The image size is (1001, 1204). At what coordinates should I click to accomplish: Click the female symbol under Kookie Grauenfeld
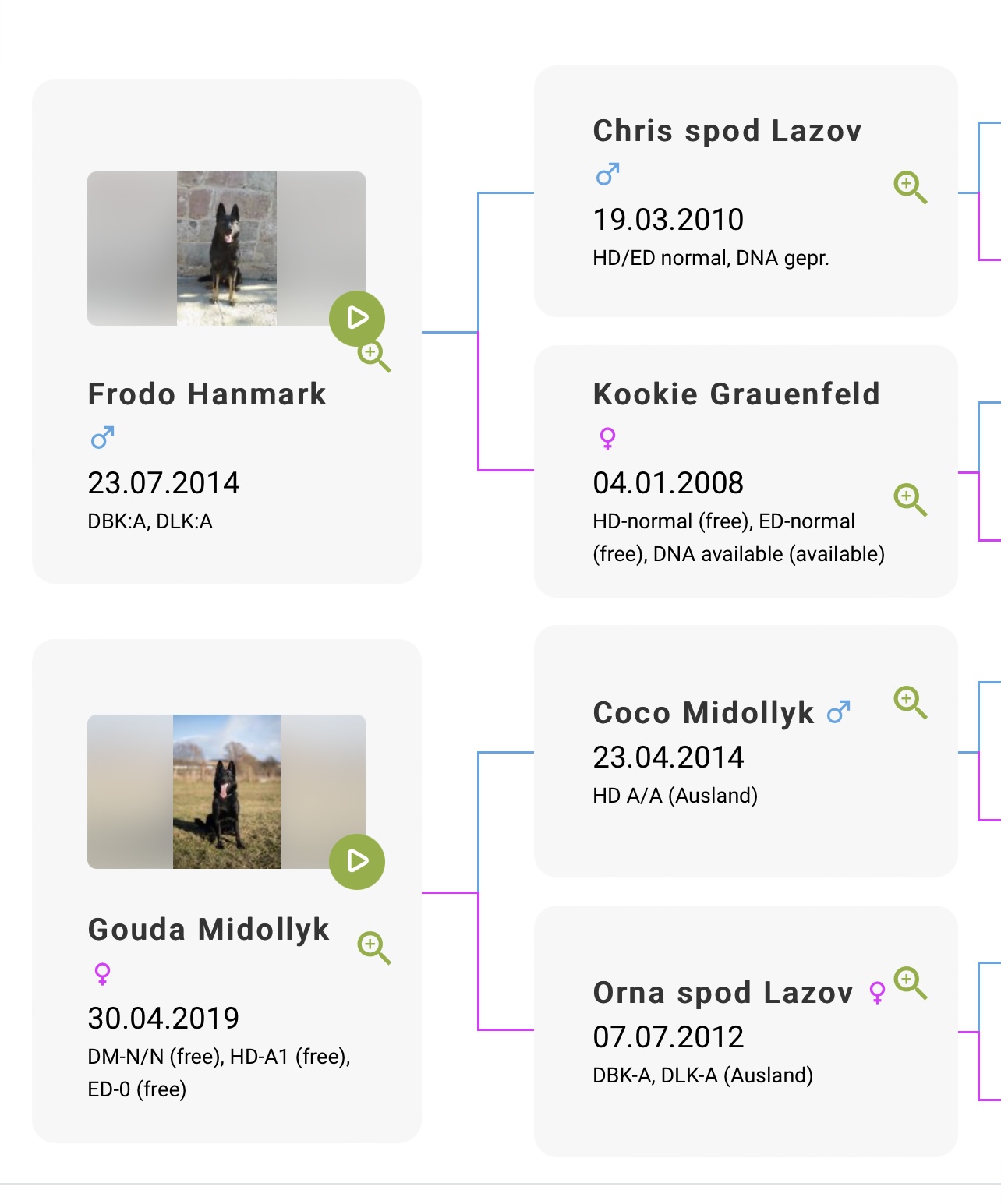(607, 438)
